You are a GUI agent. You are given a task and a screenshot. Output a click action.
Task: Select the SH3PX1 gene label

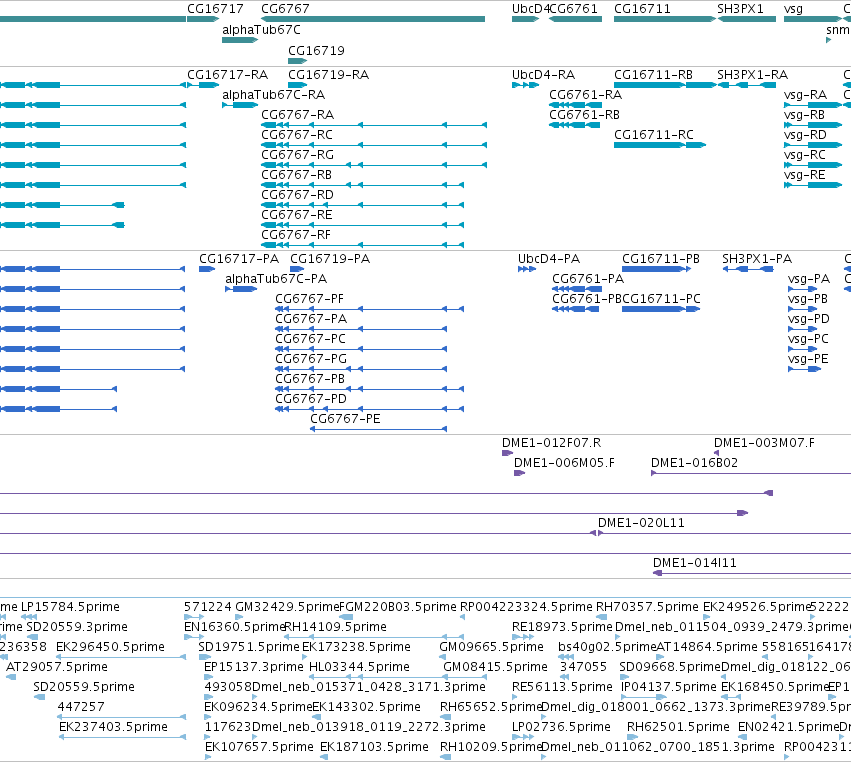[740, 9]
